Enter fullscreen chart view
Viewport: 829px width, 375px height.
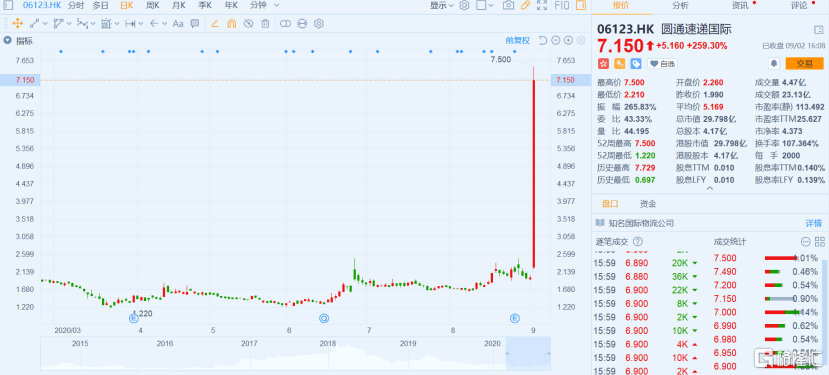point(542,5)
